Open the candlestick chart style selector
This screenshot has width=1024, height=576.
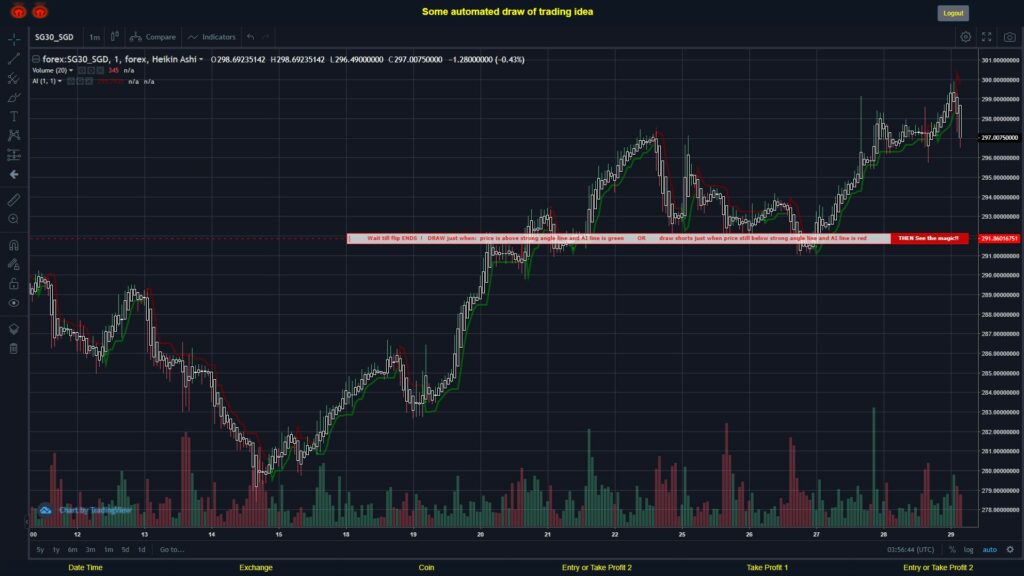(x=114, y=37)
